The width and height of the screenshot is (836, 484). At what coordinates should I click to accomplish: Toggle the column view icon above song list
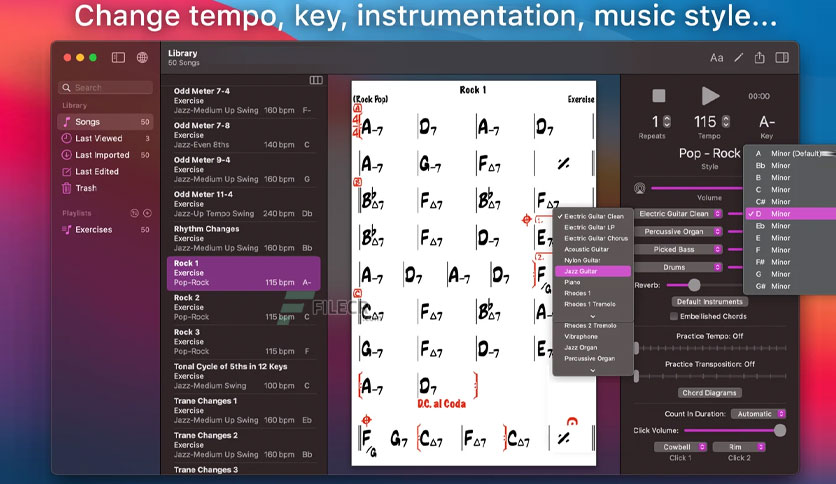(x=316, y=80)
